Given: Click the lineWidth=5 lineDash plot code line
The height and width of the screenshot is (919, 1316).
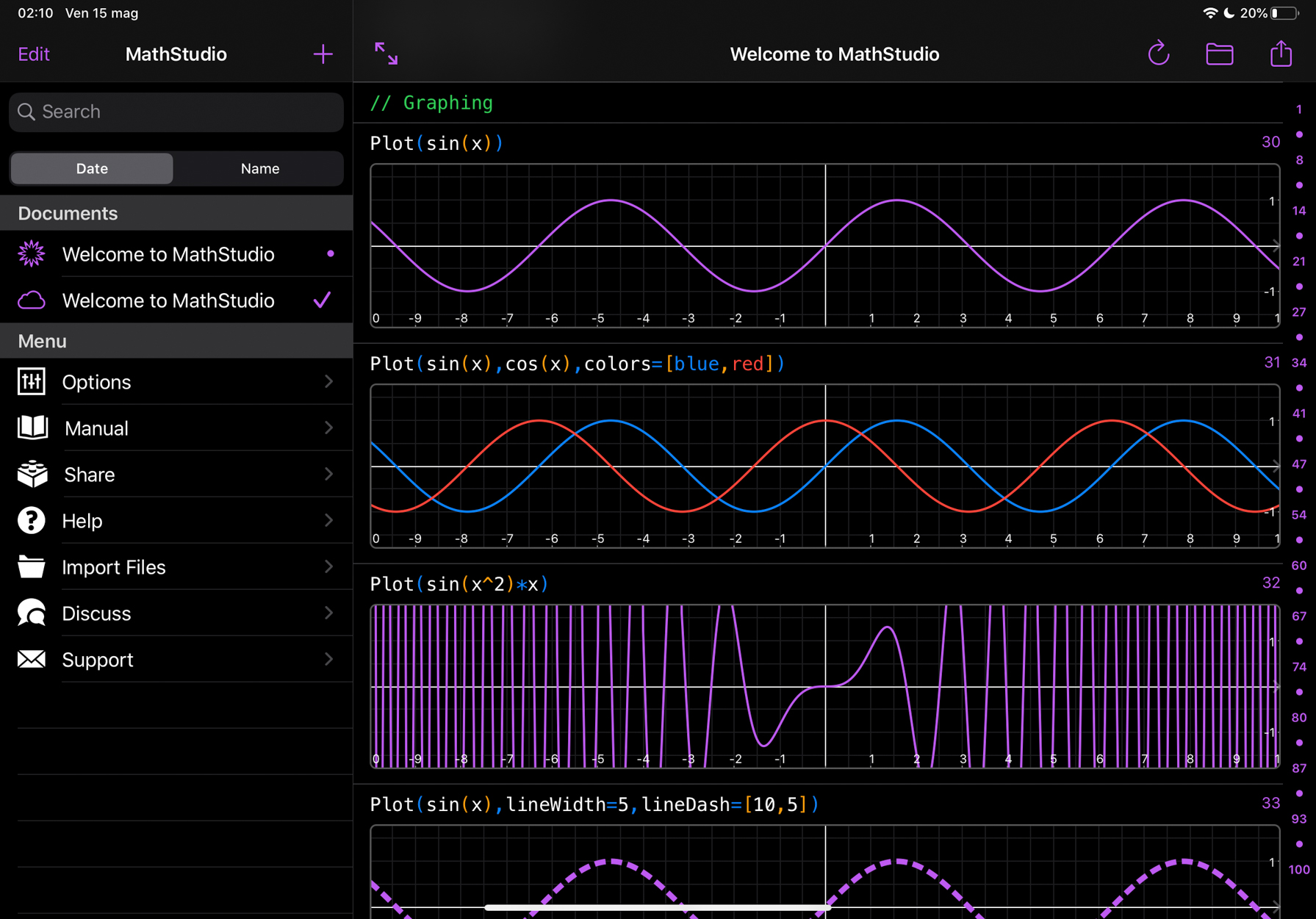Looking at the screenshot, I should [x=594, y=804].
